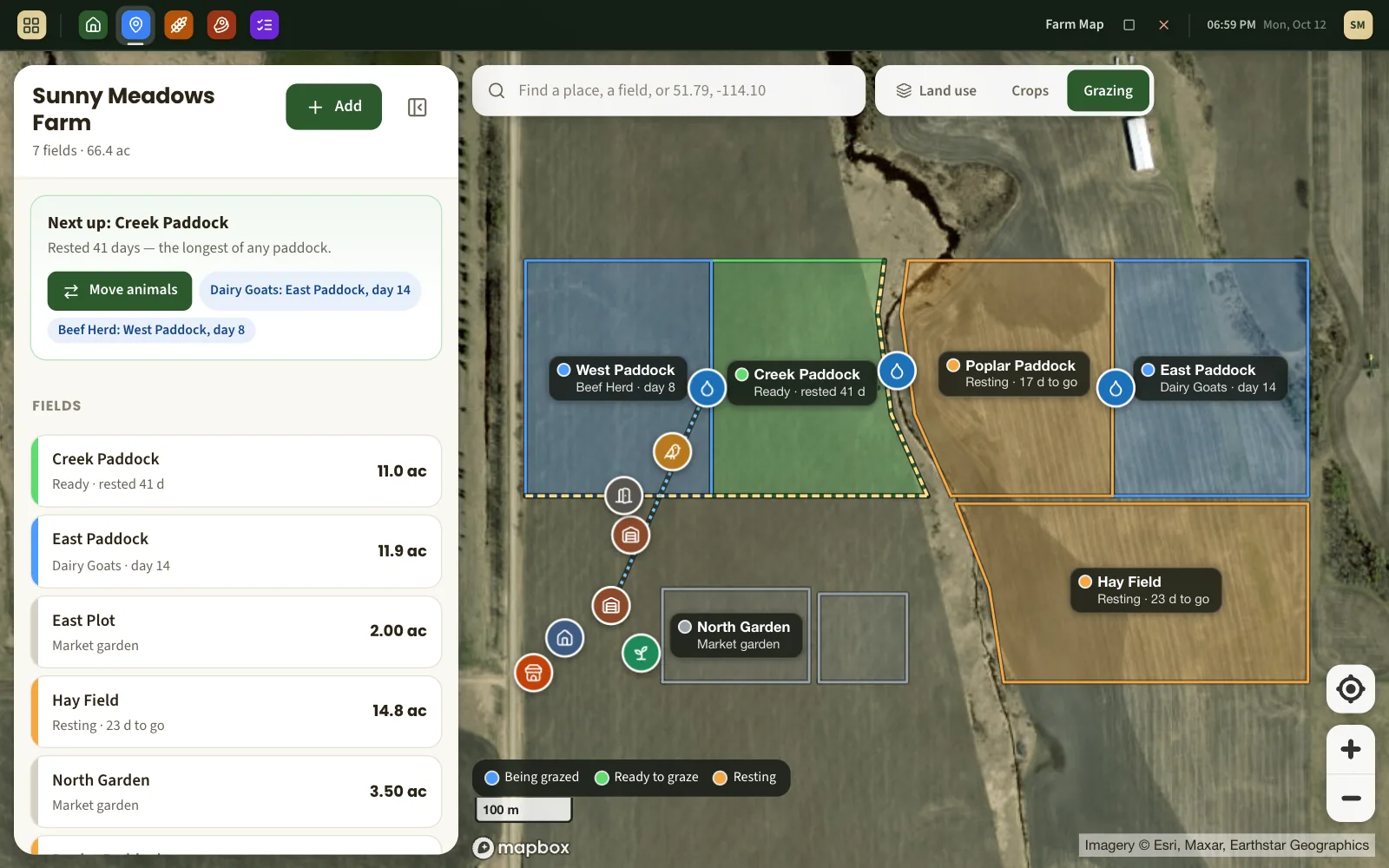
Task: Maximize the Farm Map window
Action: click(1129, 25)
